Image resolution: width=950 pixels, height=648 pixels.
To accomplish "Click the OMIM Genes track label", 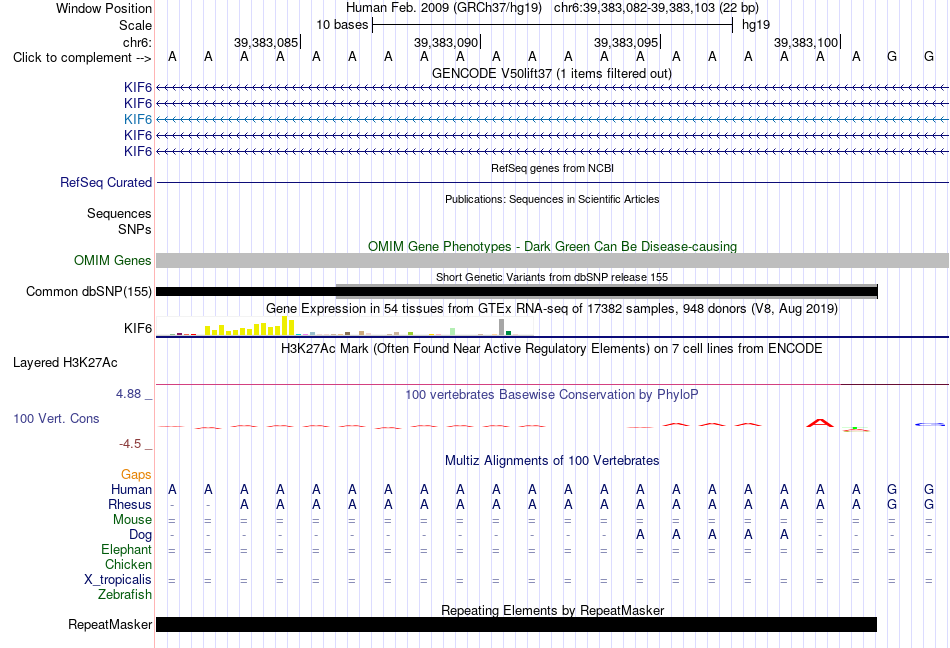I will [113, 260].
